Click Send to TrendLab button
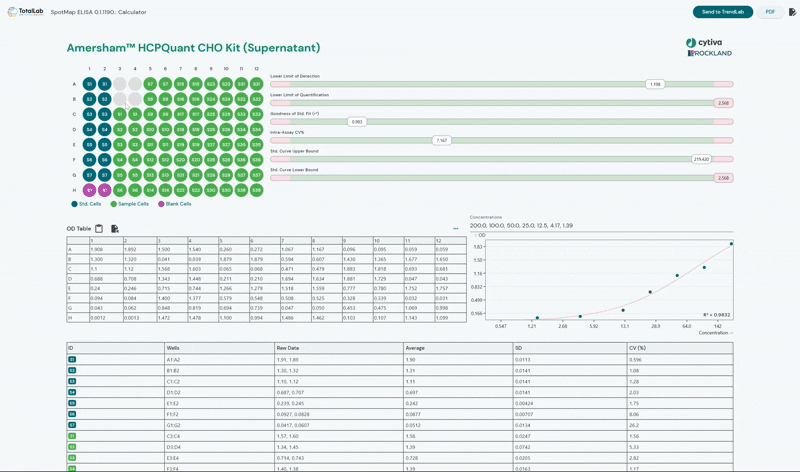The image size is (800, 472). tap(722, 12)
